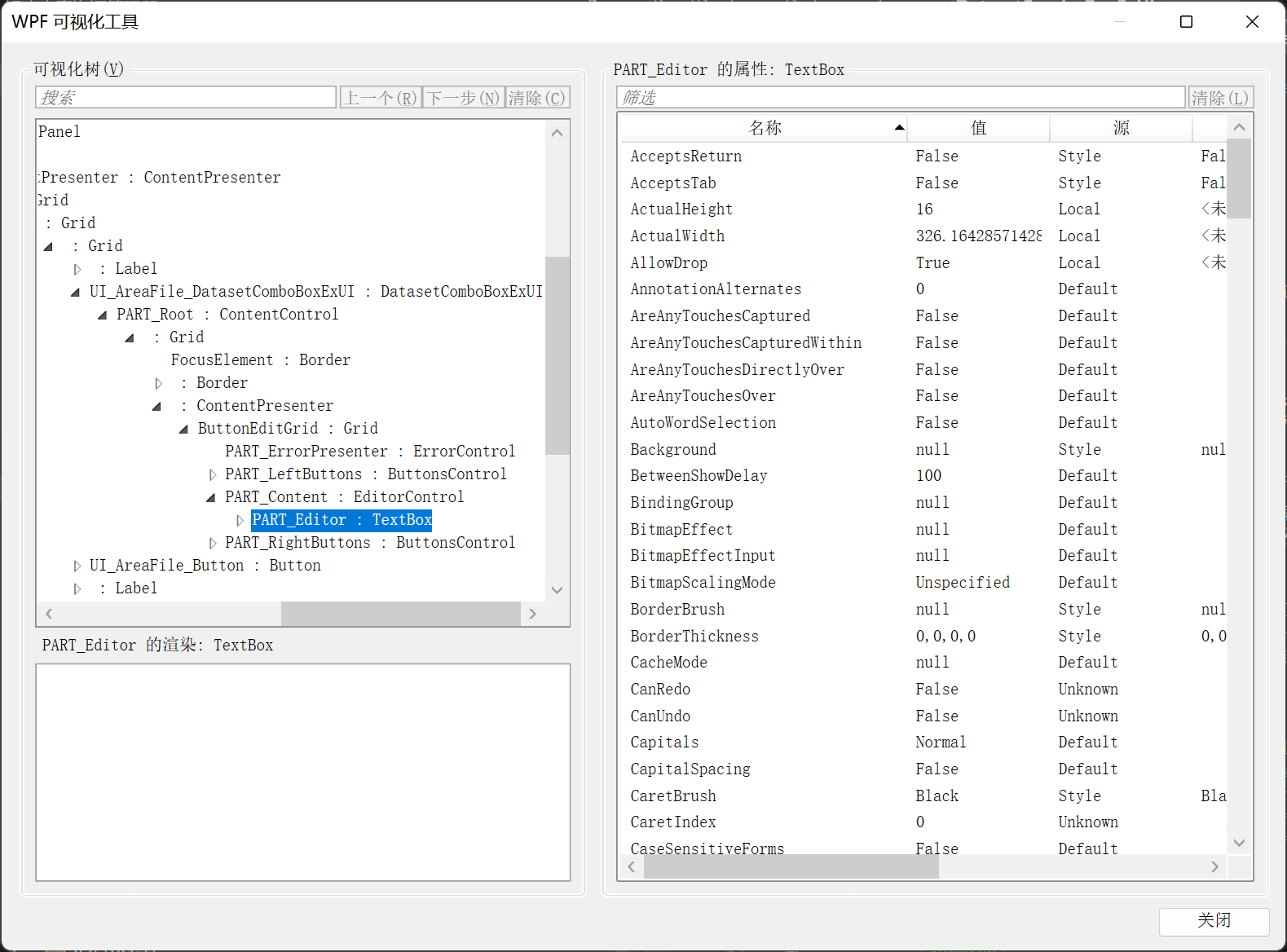
Task: Select the AcceptsReturn property row
Action: 923,156
